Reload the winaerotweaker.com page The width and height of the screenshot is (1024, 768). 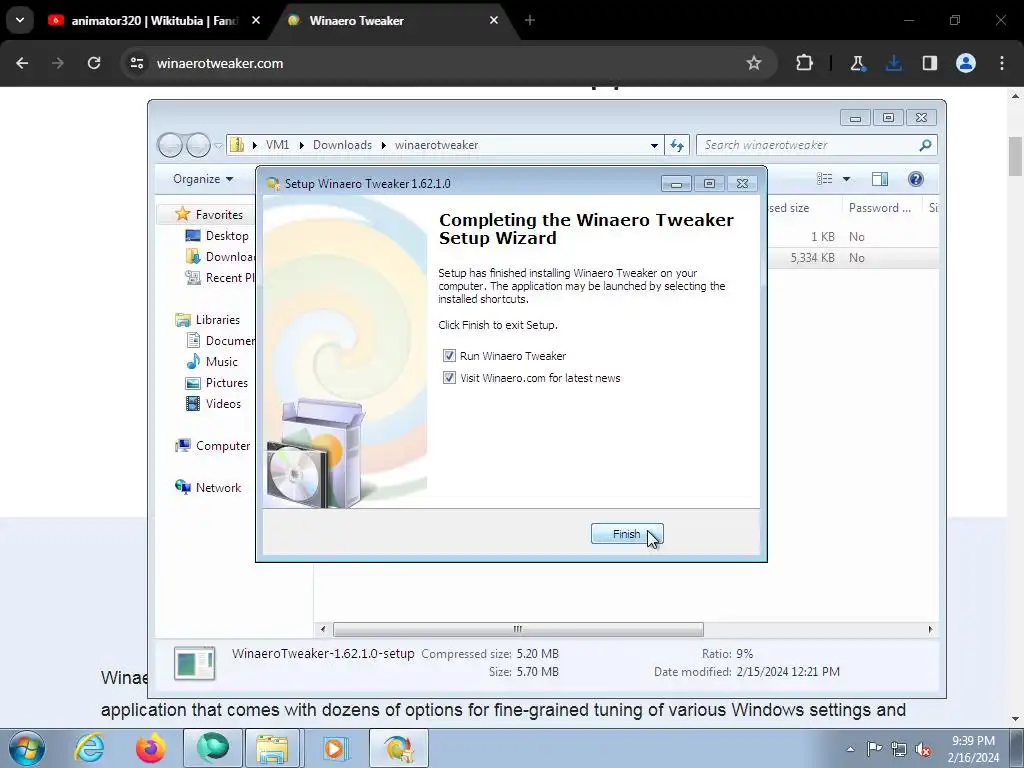(x=94, y=63)
